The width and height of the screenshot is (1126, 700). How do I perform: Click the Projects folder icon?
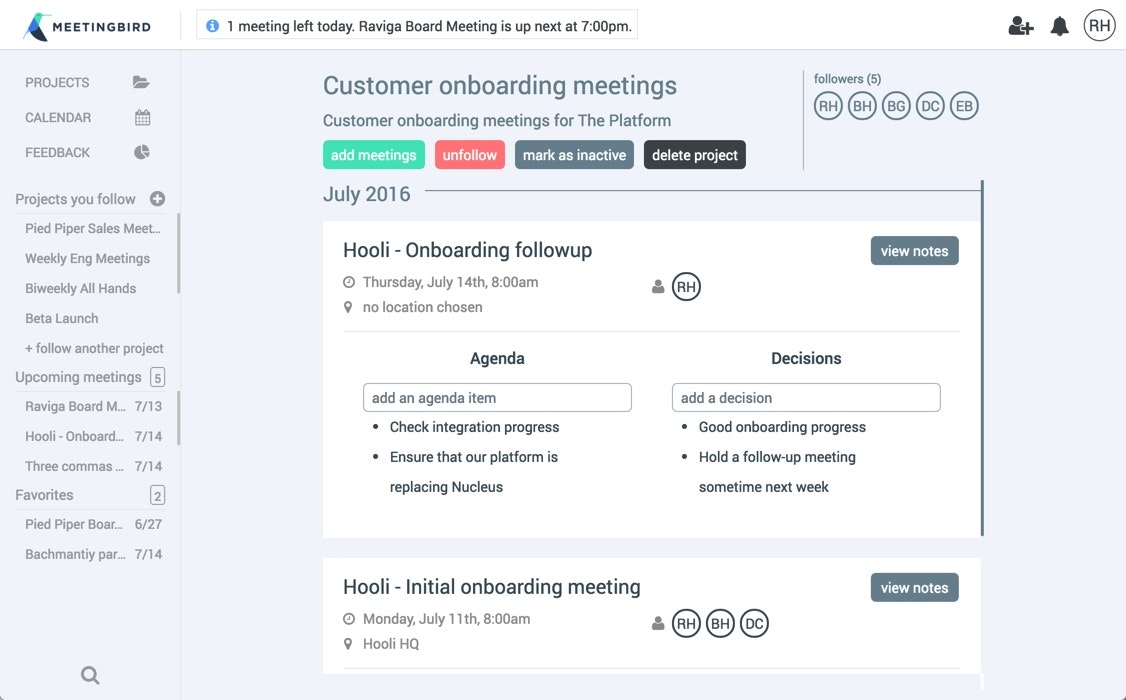tap(141, 83)
